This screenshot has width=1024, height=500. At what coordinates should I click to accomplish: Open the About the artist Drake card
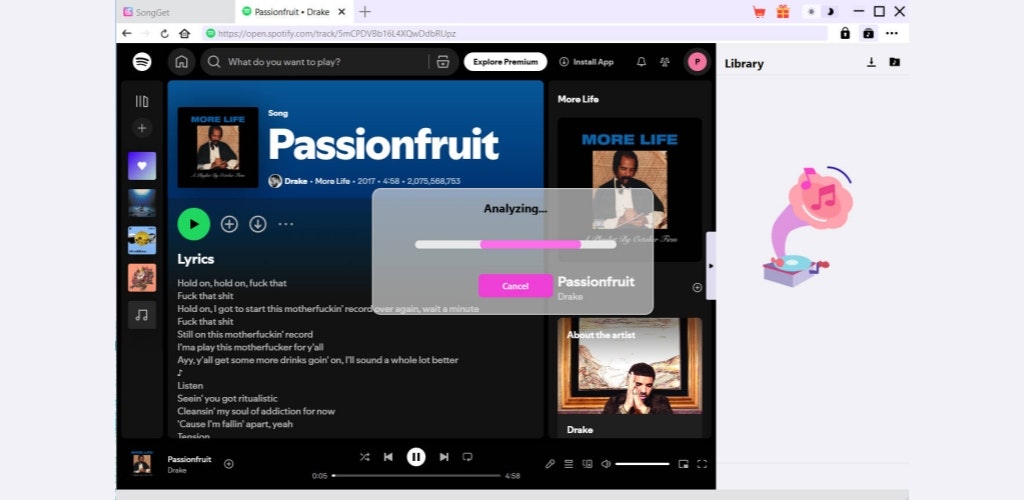coord(630,377)
